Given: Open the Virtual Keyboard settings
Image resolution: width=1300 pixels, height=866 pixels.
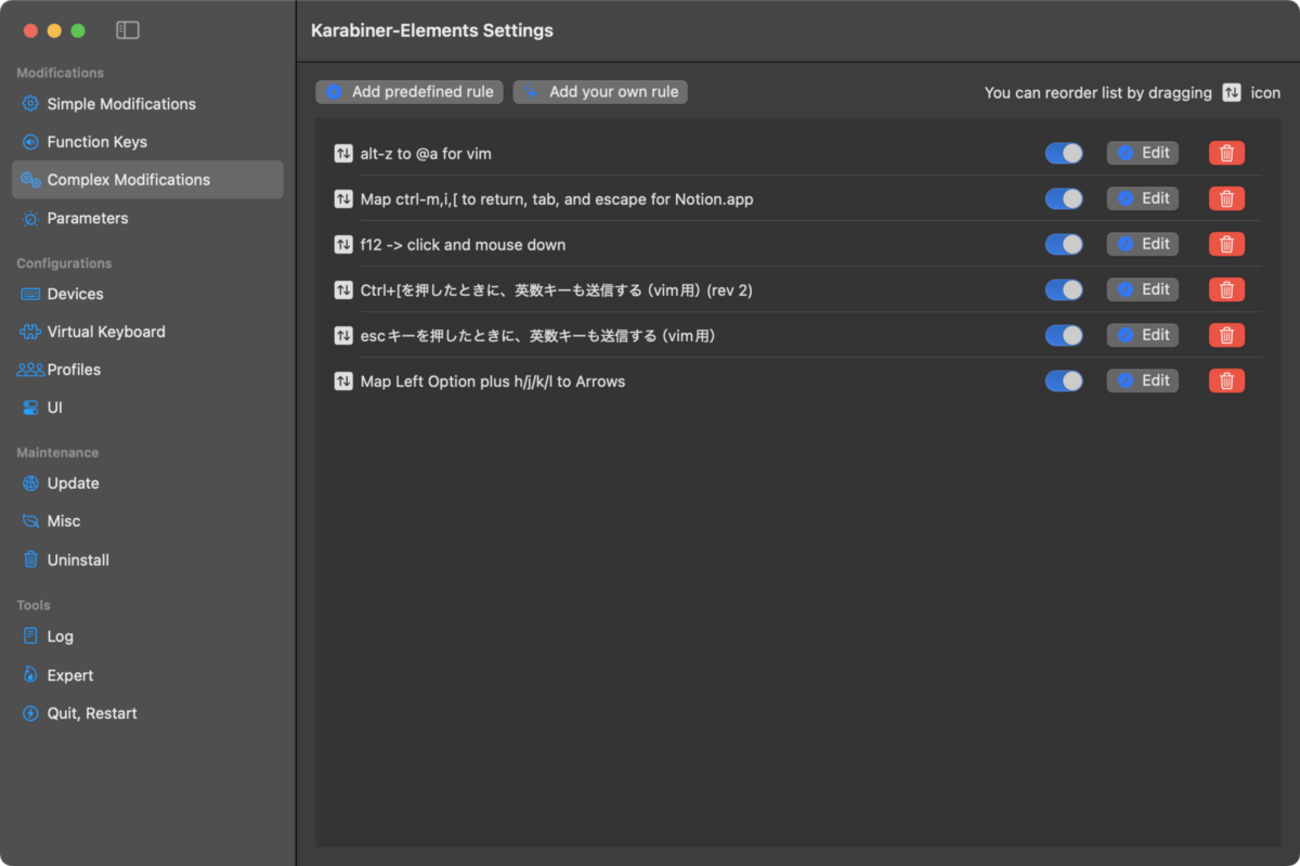Looking at the screenshot, I should [x=148, y=332].
